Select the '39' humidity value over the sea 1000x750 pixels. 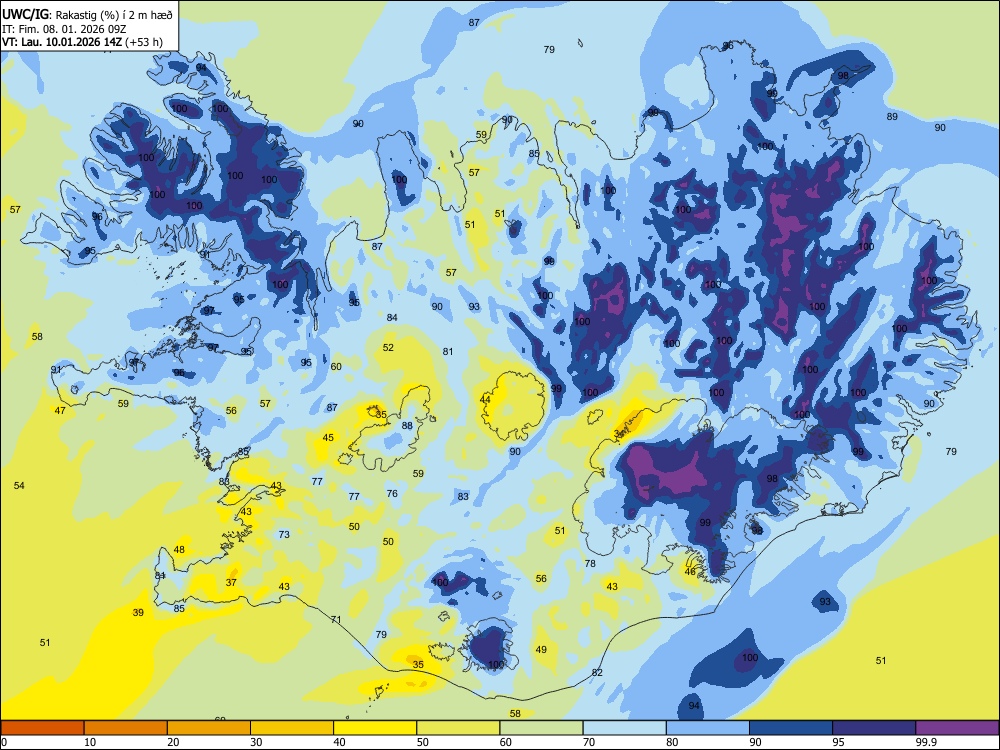tap(138, 612)
